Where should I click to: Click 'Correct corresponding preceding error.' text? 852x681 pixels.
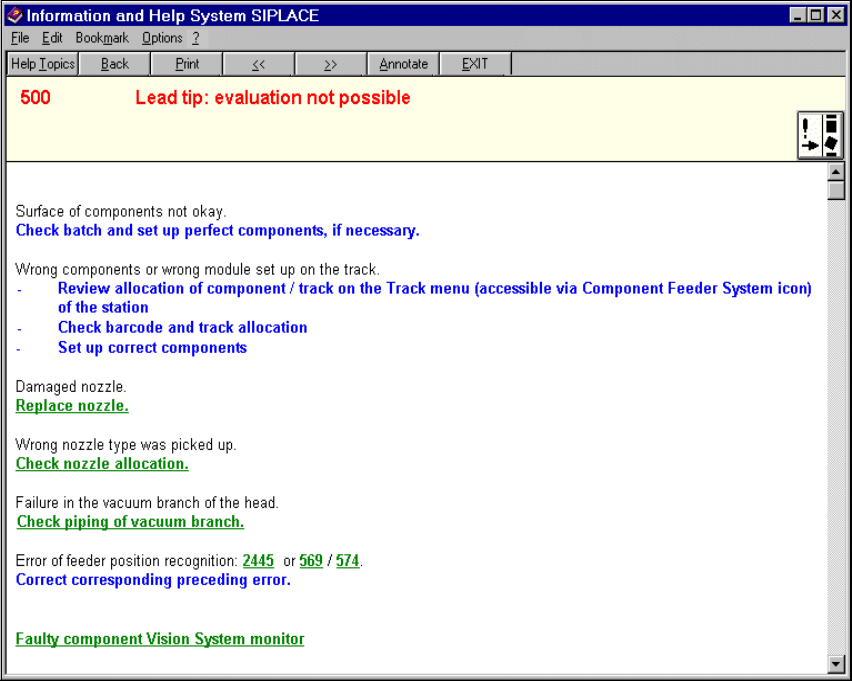[x=153, y=580]
